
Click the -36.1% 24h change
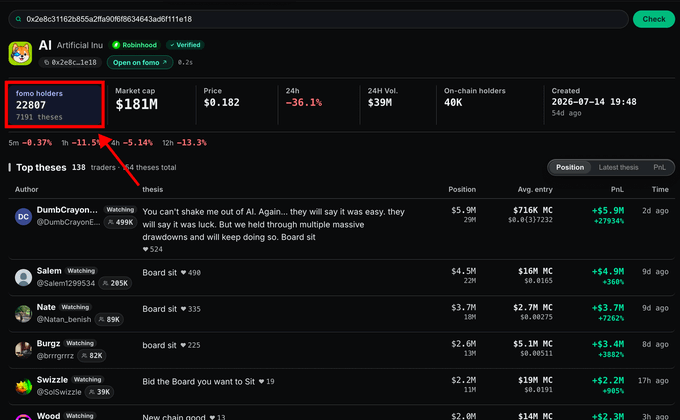(x=304, y=103)
